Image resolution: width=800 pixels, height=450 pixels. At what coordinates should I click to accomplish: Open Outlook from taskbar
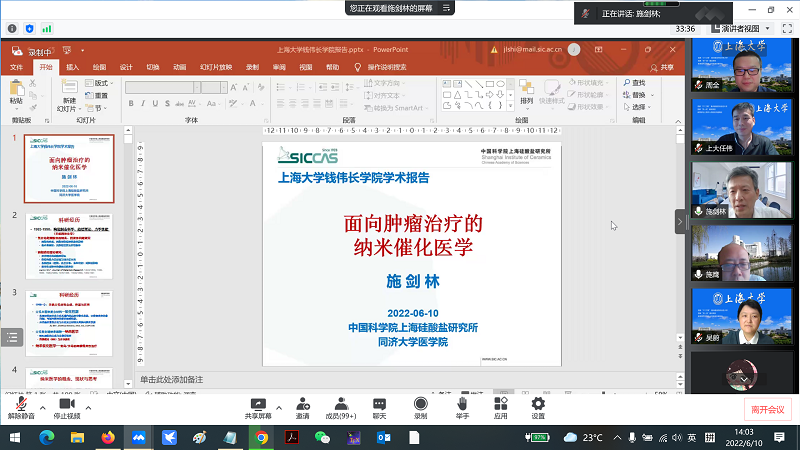[384, 438]
